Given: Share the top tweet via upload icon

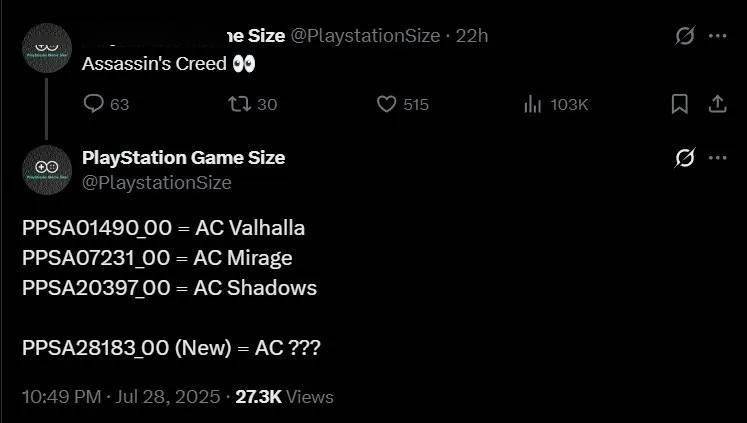Looking at the screenshot, I should point(717,104).
